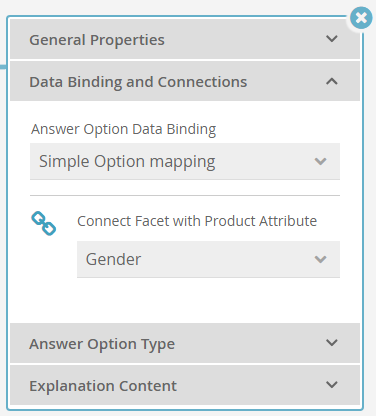This screenshot has width=376, height=416.
Task: Click the Gender selected value text
Action: point(113,259)
